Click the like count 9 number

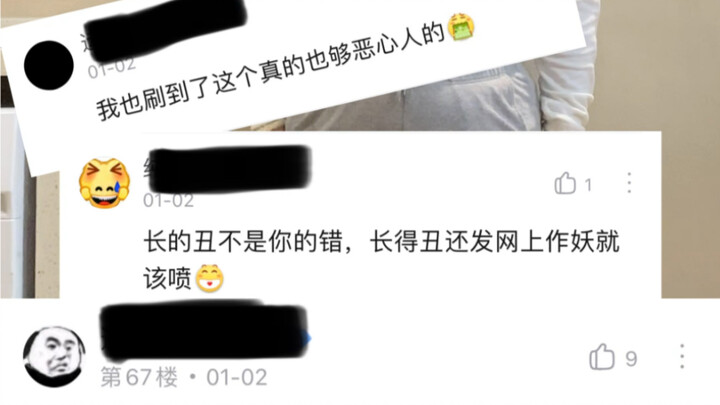[631, 359]
